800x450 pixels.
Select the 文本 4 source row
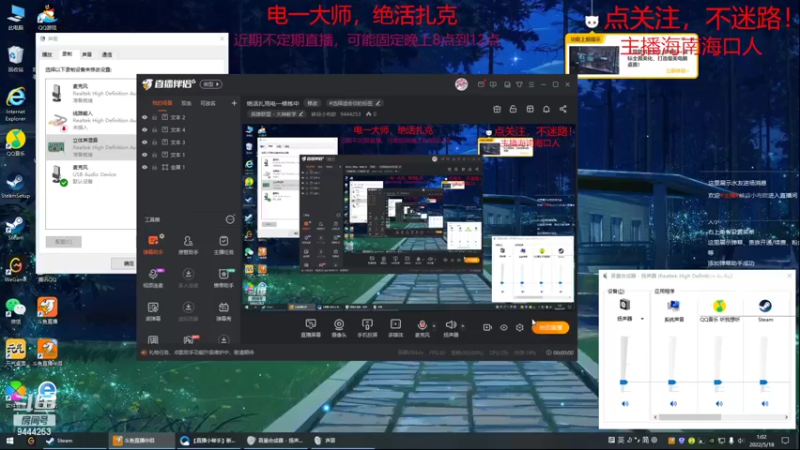tap(189, 130)
